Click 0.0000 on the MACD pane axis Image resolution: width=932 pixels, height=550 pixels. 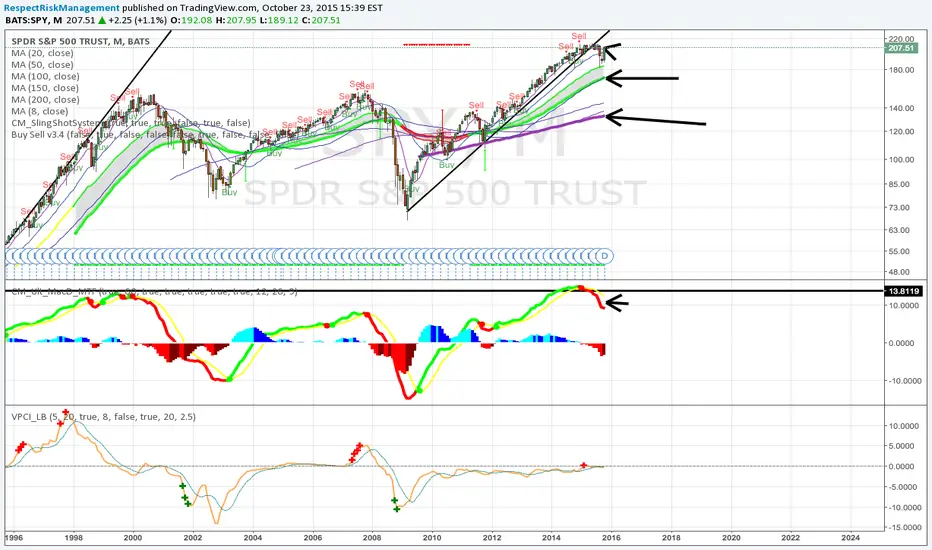point(903,343)
